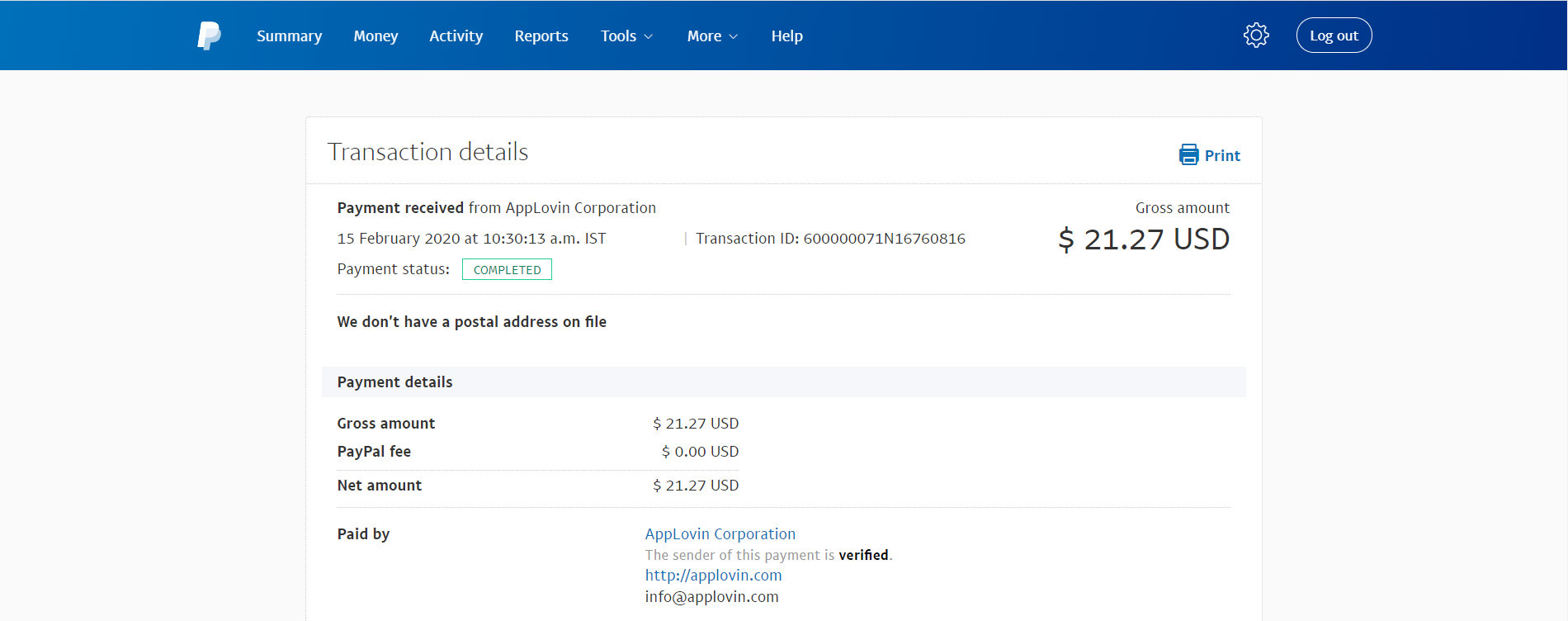Click the Transaction details heading
The height and width of the screenshot is (621, 1568).
coord(427,152)
